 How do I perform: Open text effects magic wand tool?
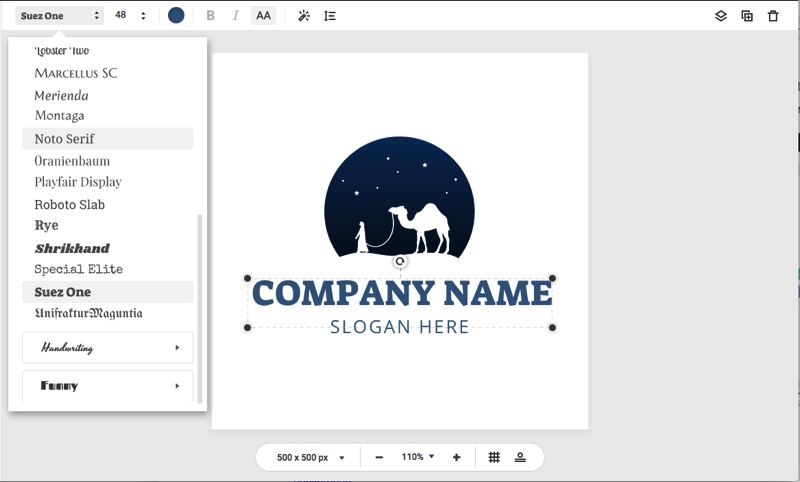[x=304, y=16]
